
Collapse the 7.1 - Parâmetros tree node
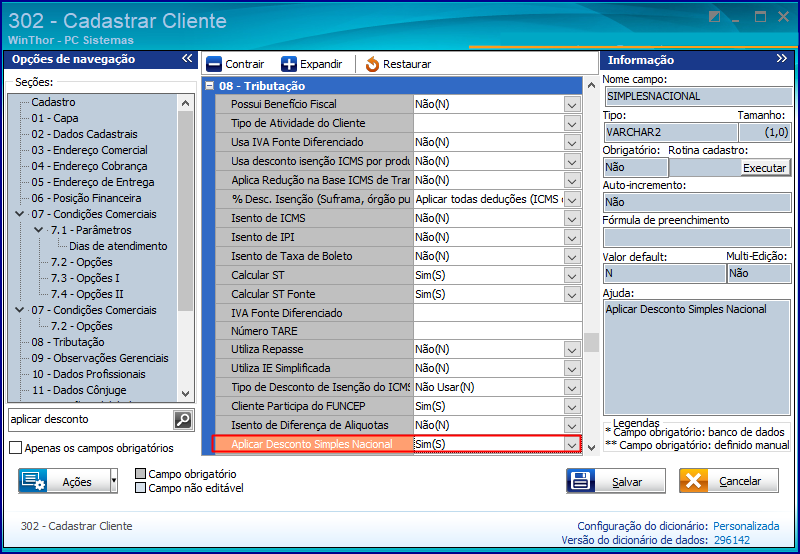coord(38,230)
